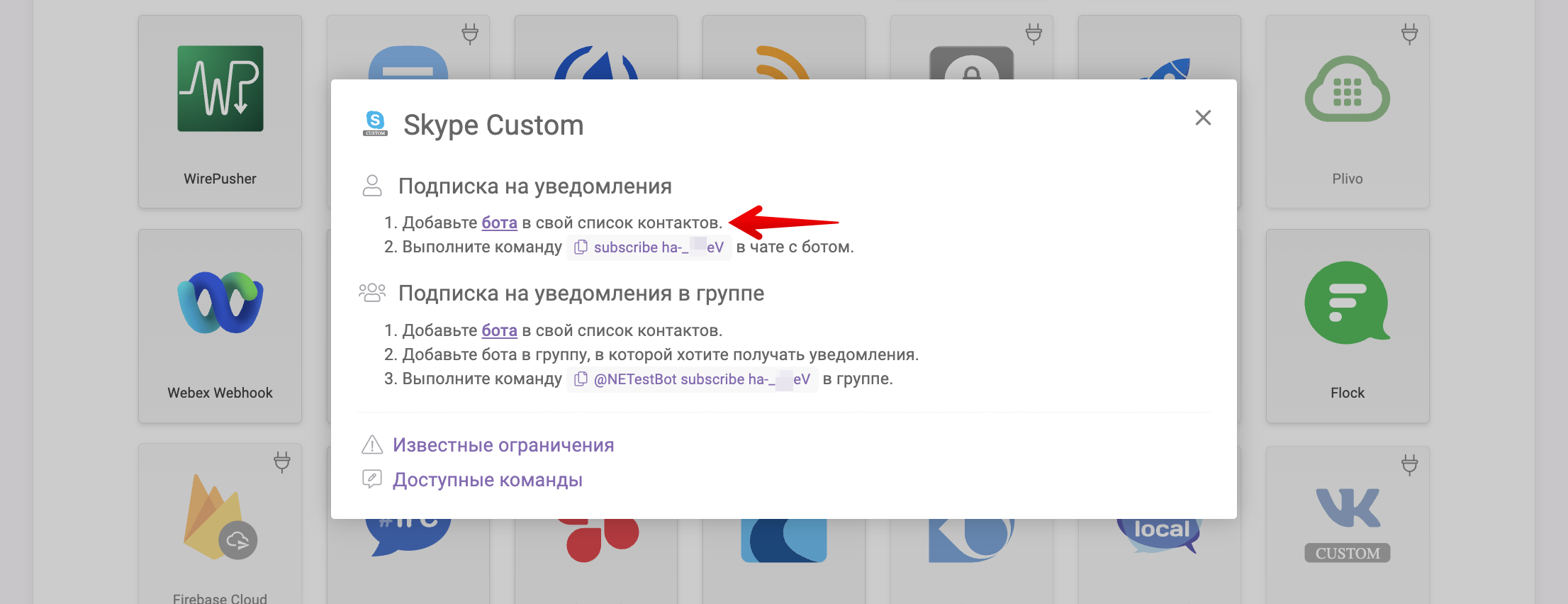This screenshot has height=604, width=1568.
Task: Click the Skype Custom logo in the dialog header
Action: pyautogui.click(x=375, y=123)
